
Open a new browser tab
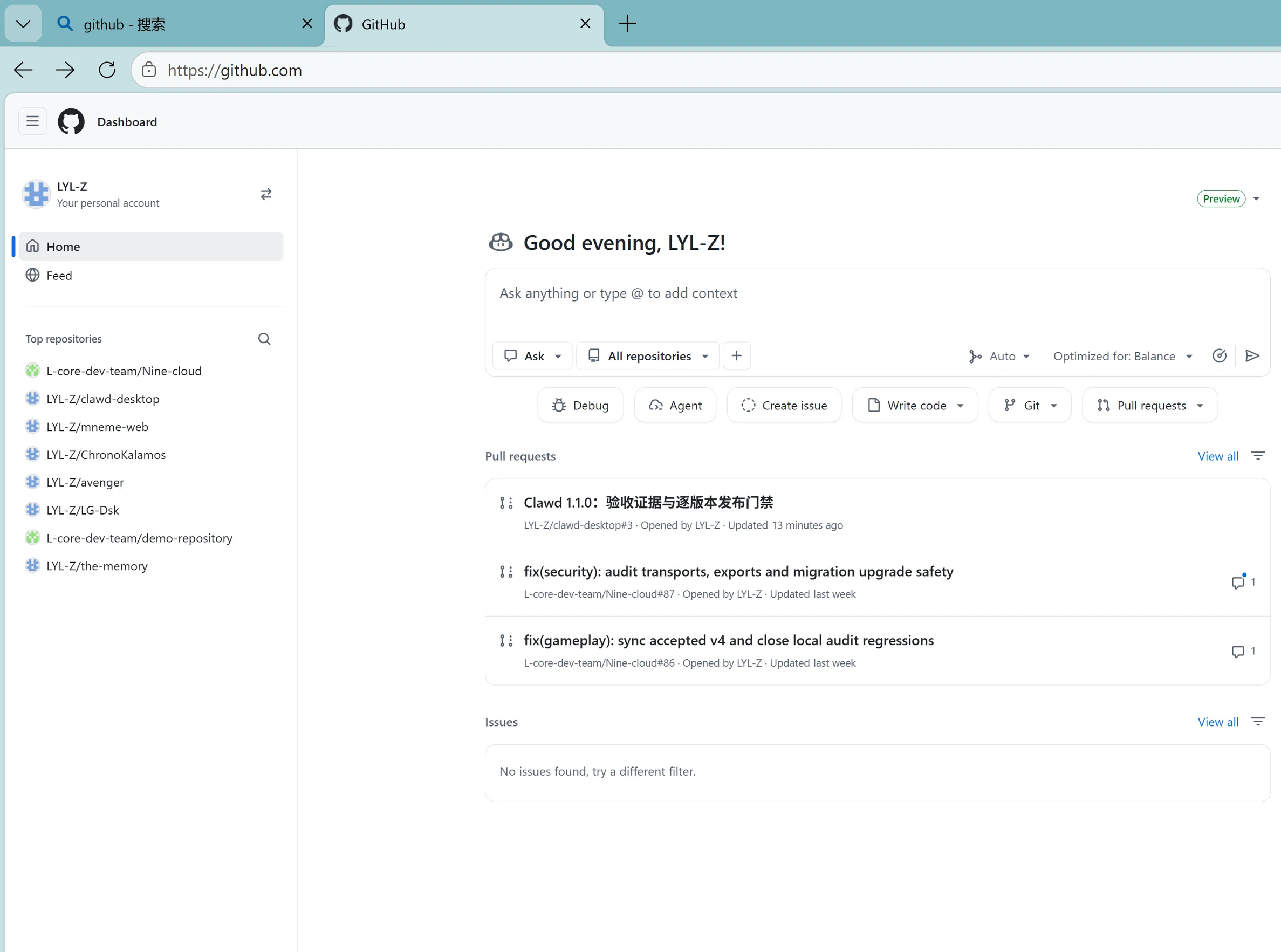pyautogui.click(x=627, y=24)
